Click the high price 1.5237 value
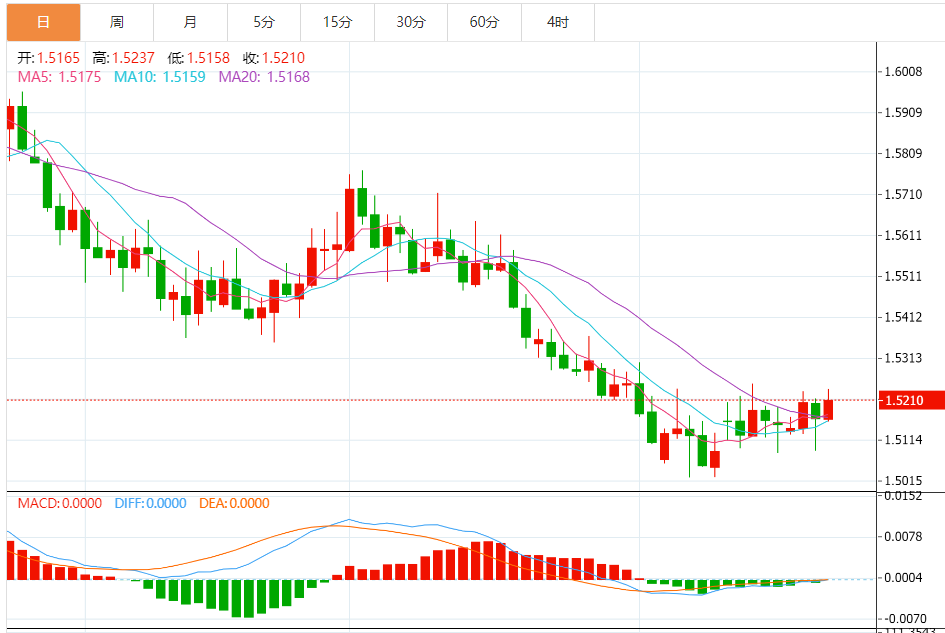This screenshot has width=945, height=633. (133, 58)
